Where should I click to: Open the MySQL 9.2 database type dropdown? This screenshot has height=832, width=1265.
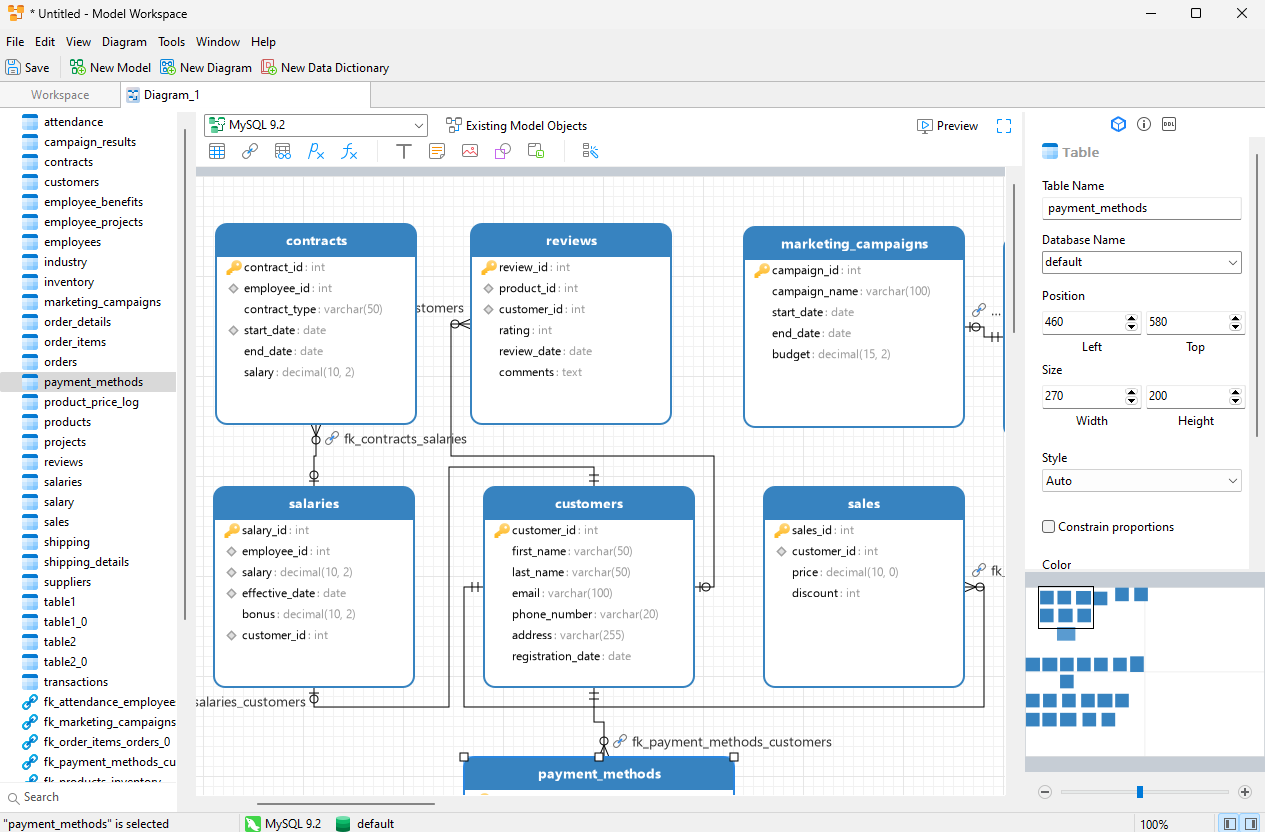316,126
